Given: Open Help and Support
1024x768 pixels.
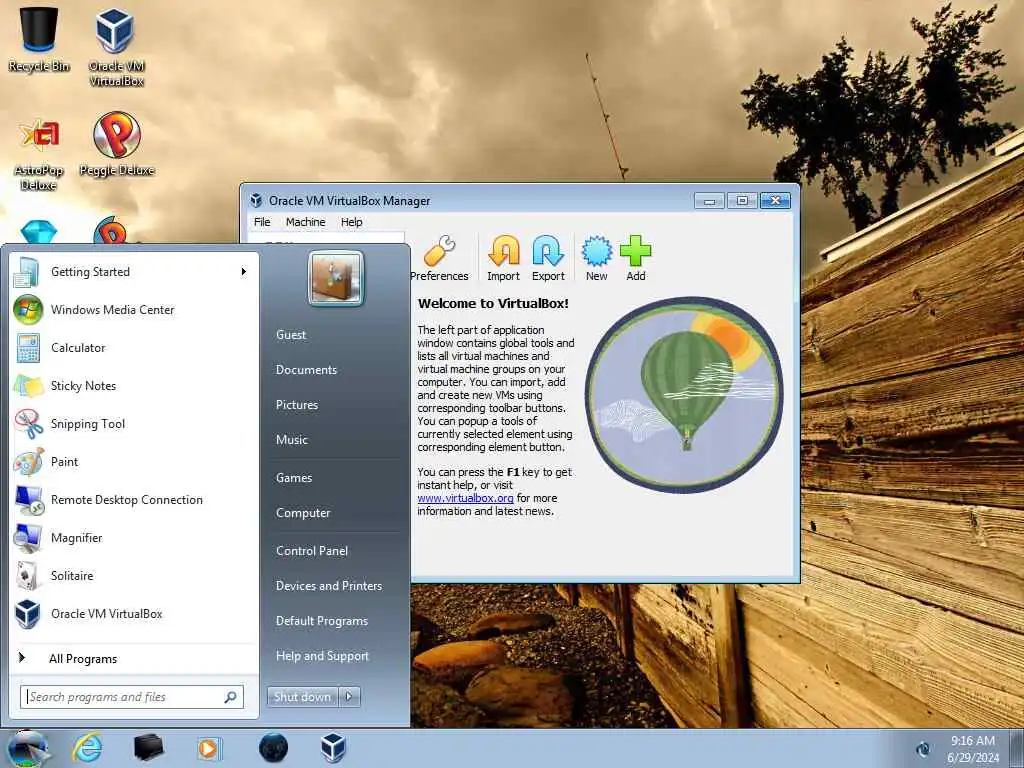Looking at the screenshot, I should click(322, 656).
